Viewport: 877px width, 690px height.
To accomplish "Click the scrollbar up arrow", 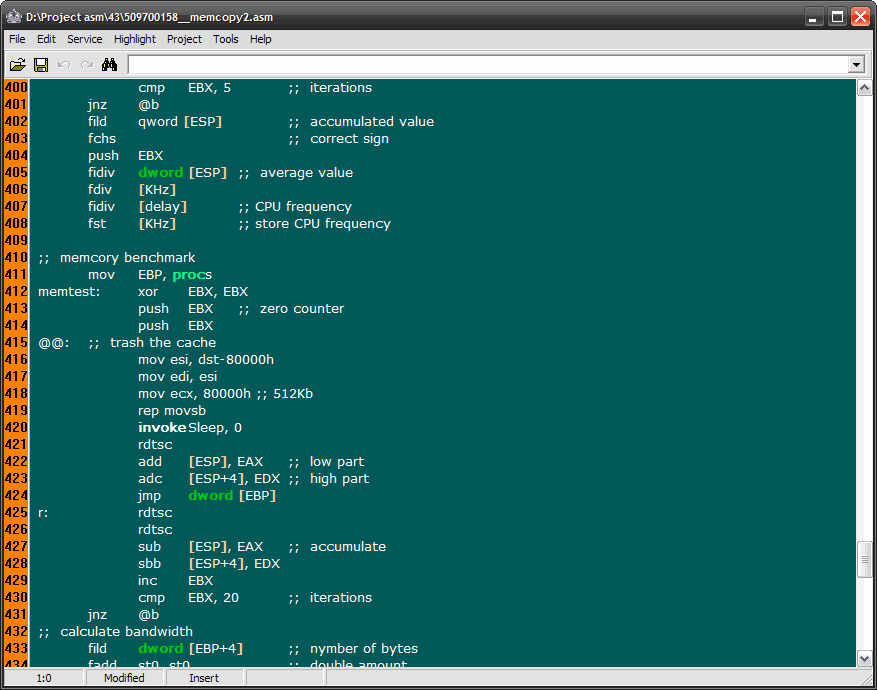I will pyautogui.click(x=864, y=88).
